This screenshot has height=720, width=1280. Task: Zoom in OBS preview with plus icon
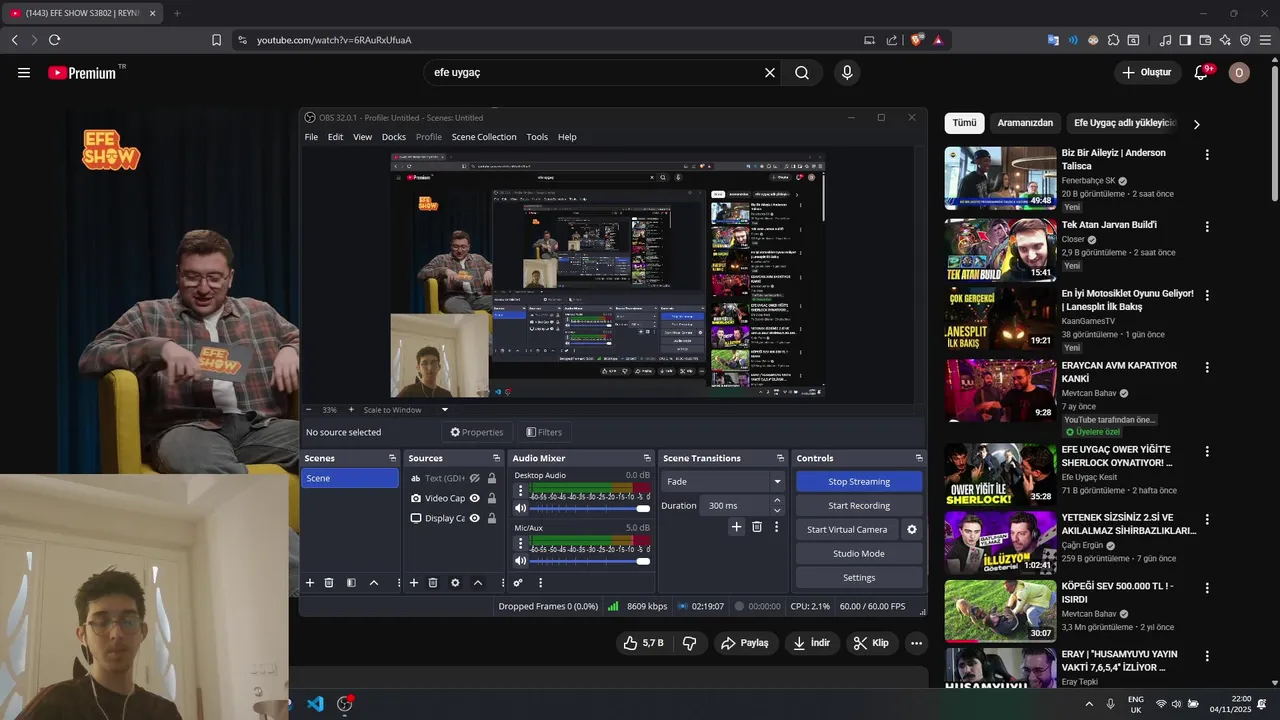point(349,410)
